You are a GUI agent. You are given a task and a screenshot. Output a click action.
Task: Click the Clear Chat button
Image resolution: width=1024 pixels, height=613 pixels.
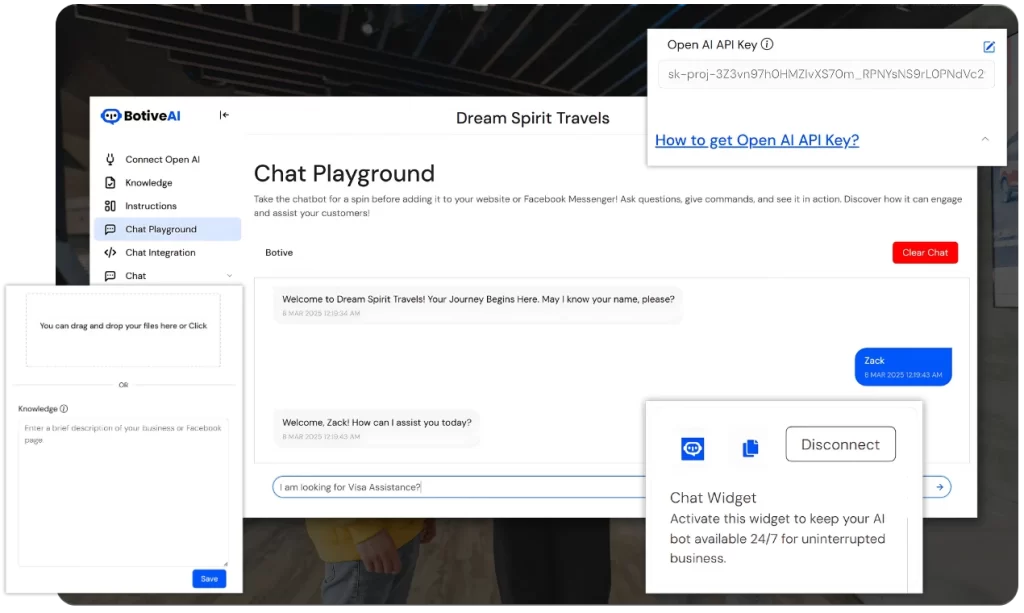tap(925, 253)
